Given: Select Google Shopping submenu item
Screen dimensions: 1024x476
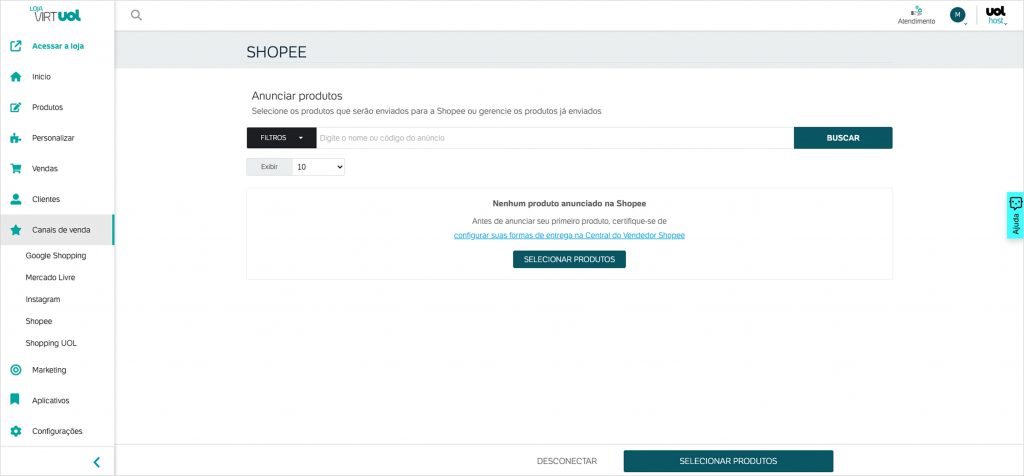Looking at the screenshot, I should tap(56, 256).
